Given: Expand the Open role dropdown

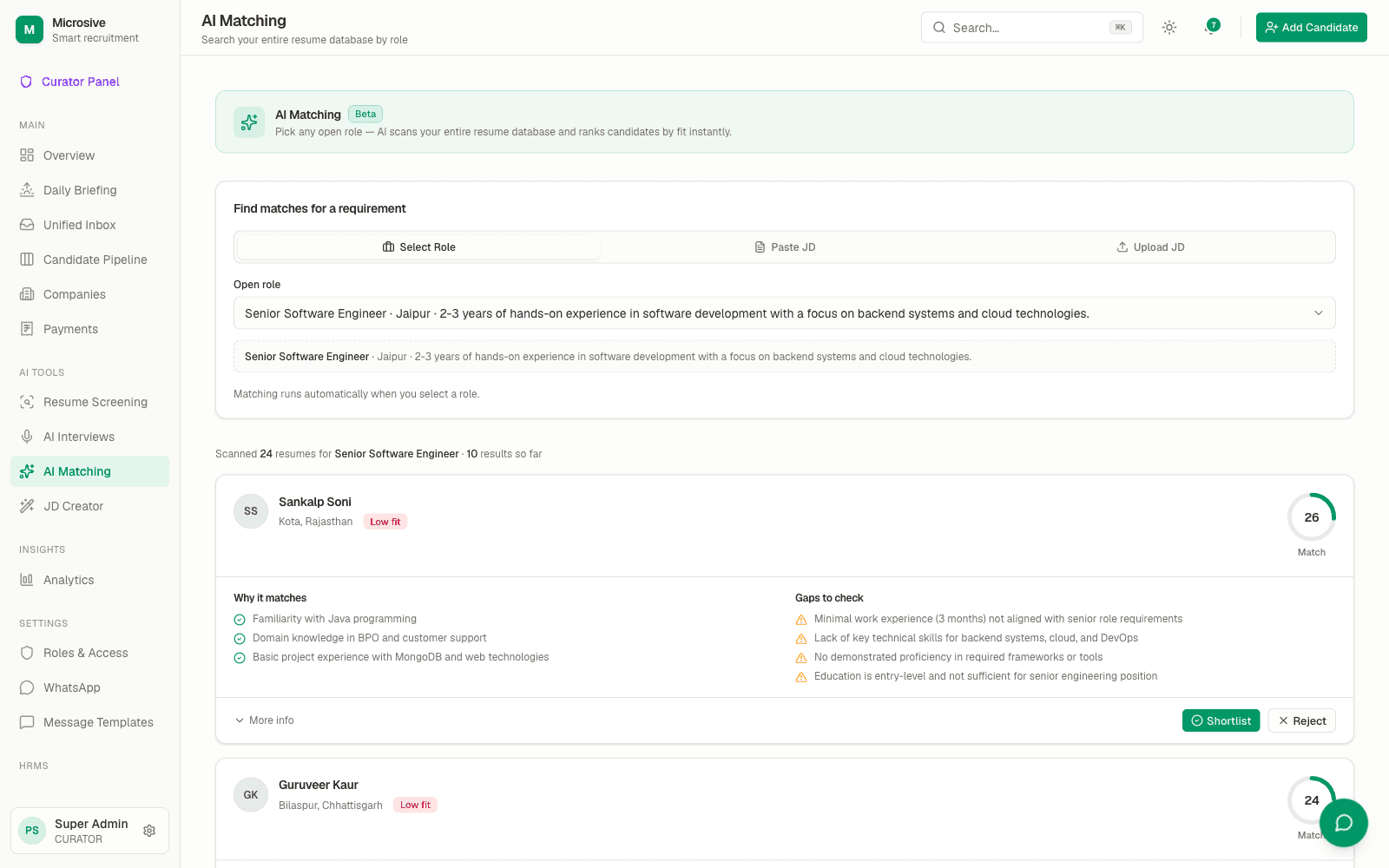Looking at the screenshot, I should point(785,313).
